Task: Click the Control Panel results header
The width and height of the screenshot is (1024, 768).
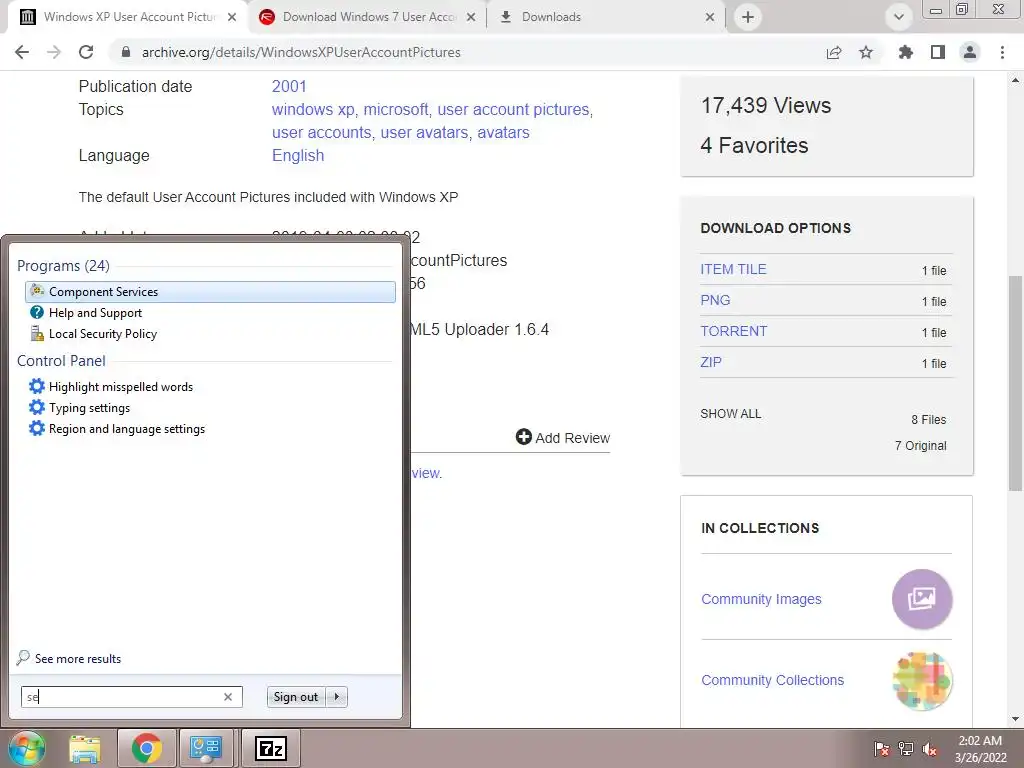Action: click(61, 360)
